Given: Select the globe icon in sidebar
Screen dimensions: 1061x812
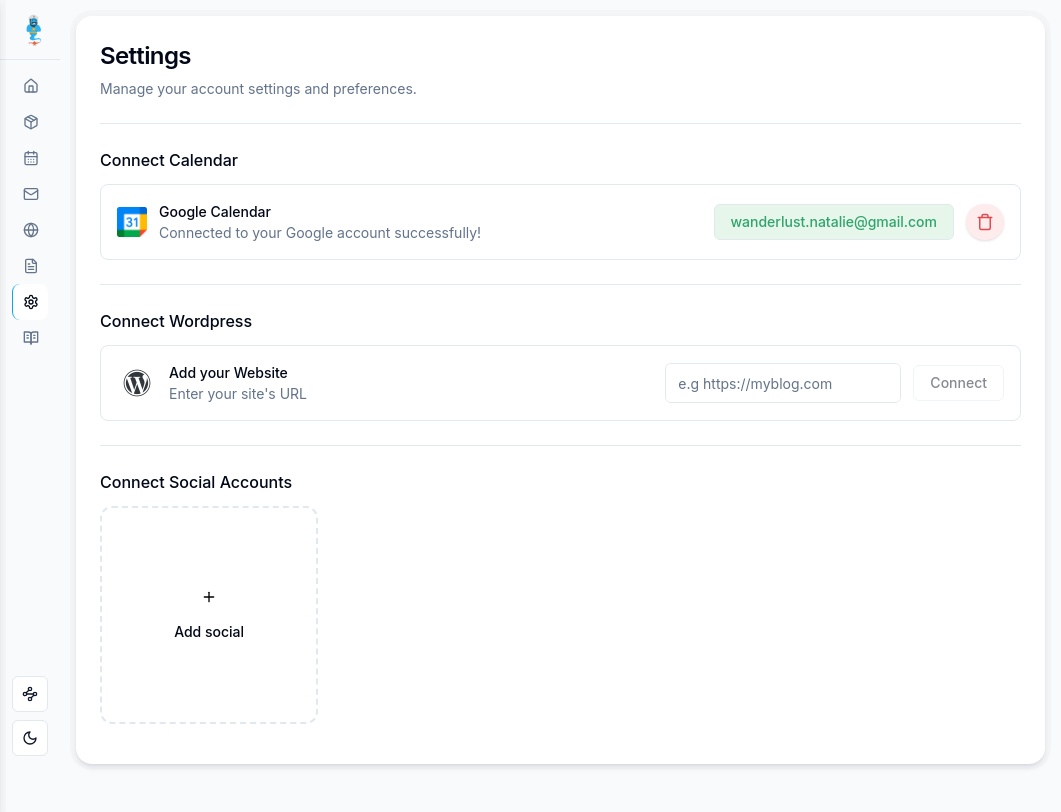Looking at the screenshot, I should [x=31, y=230].
